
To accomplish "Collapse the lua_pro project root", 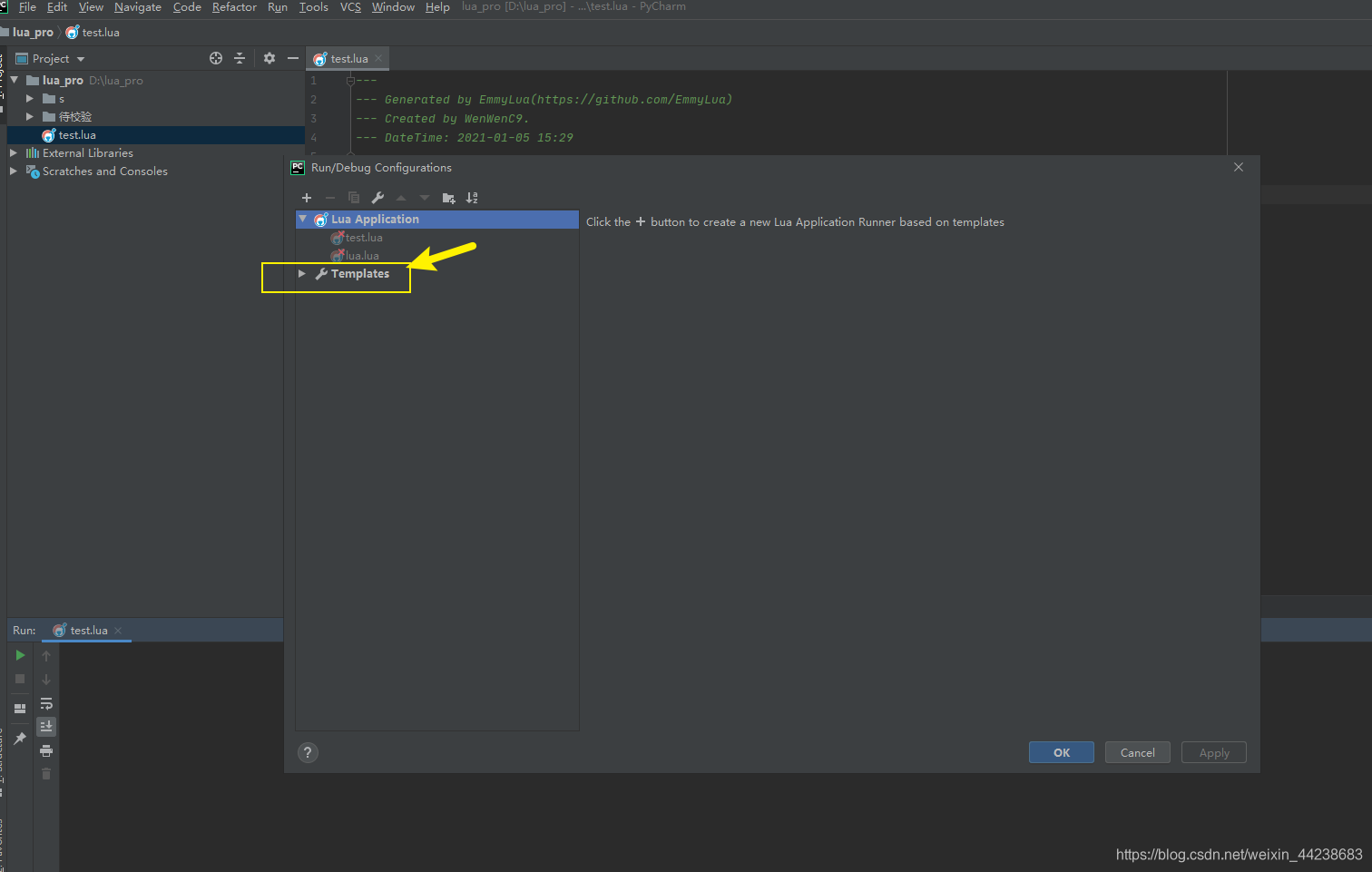I will (15, 80).
